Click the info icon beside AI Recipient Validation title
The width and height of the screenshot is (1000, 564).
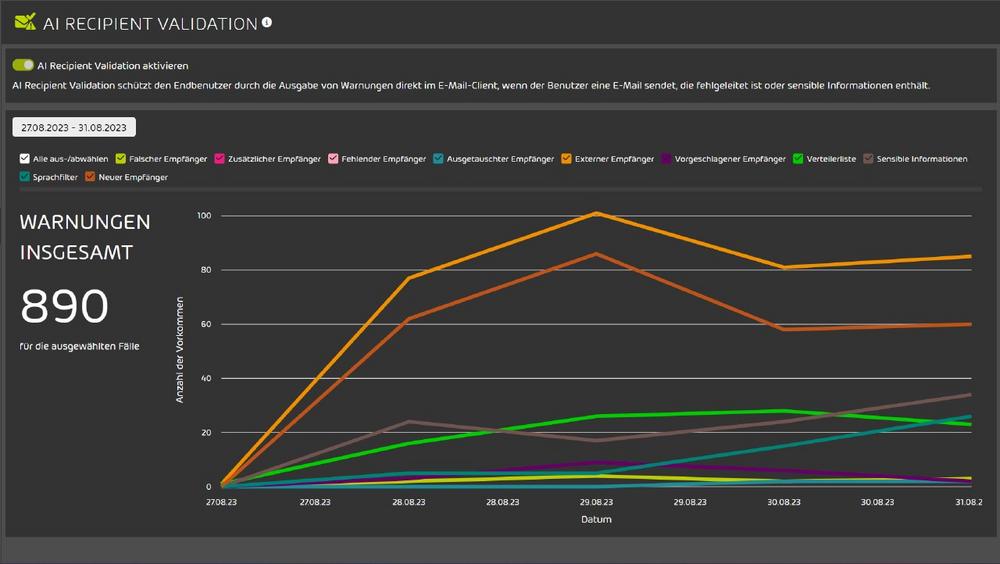pos(267,22)
